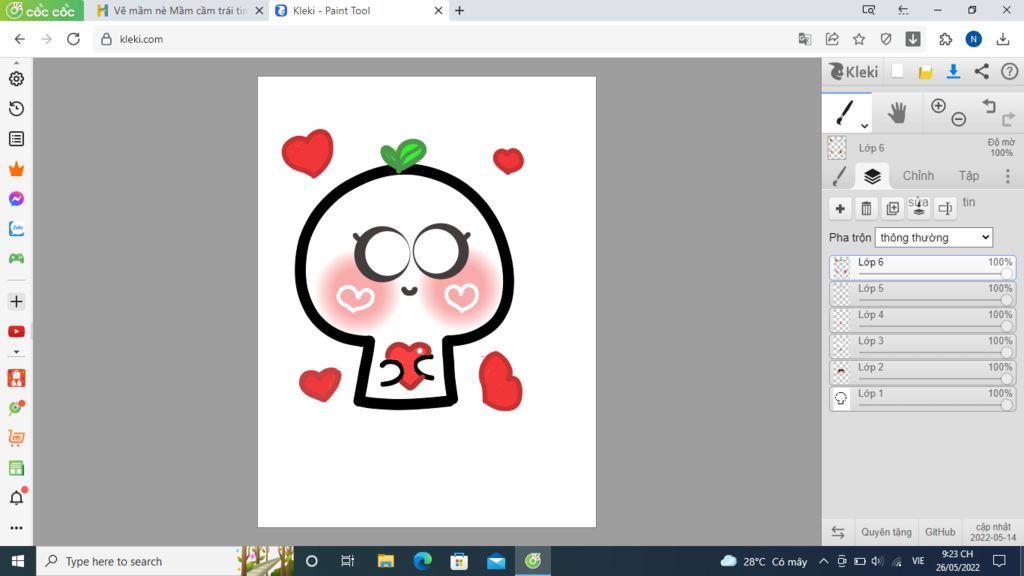Click the kleki.com address bar
This screenshot has width=1024, height=576.
tap(444, 39)
